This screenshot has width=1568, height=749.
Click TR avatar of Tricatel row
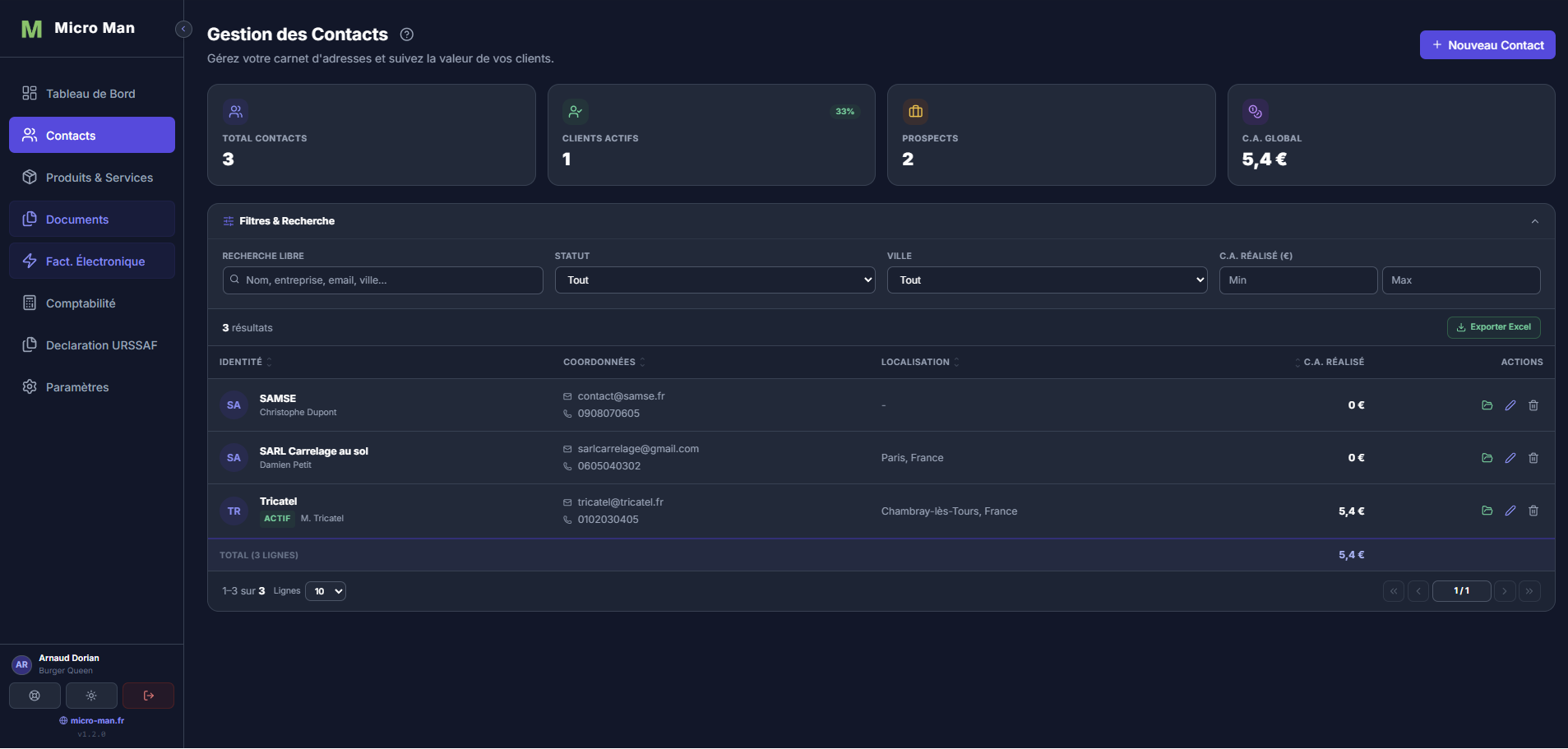click(234, 511)
